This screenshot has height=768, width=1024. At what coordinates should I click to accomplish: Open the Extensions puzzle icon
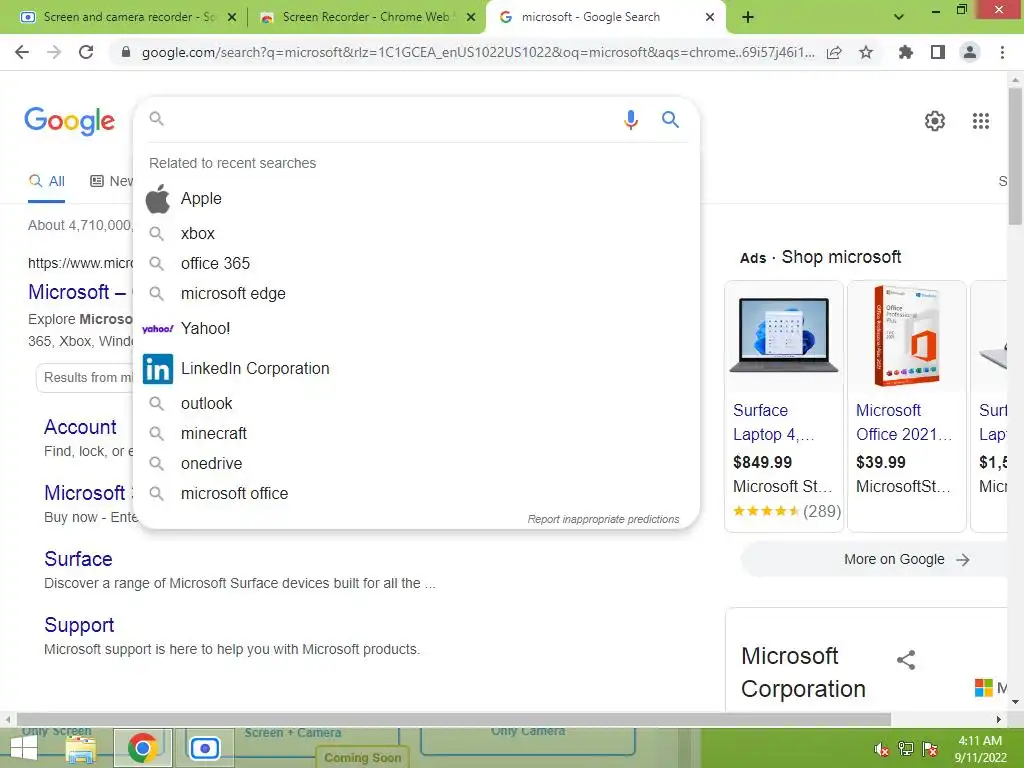905,52
